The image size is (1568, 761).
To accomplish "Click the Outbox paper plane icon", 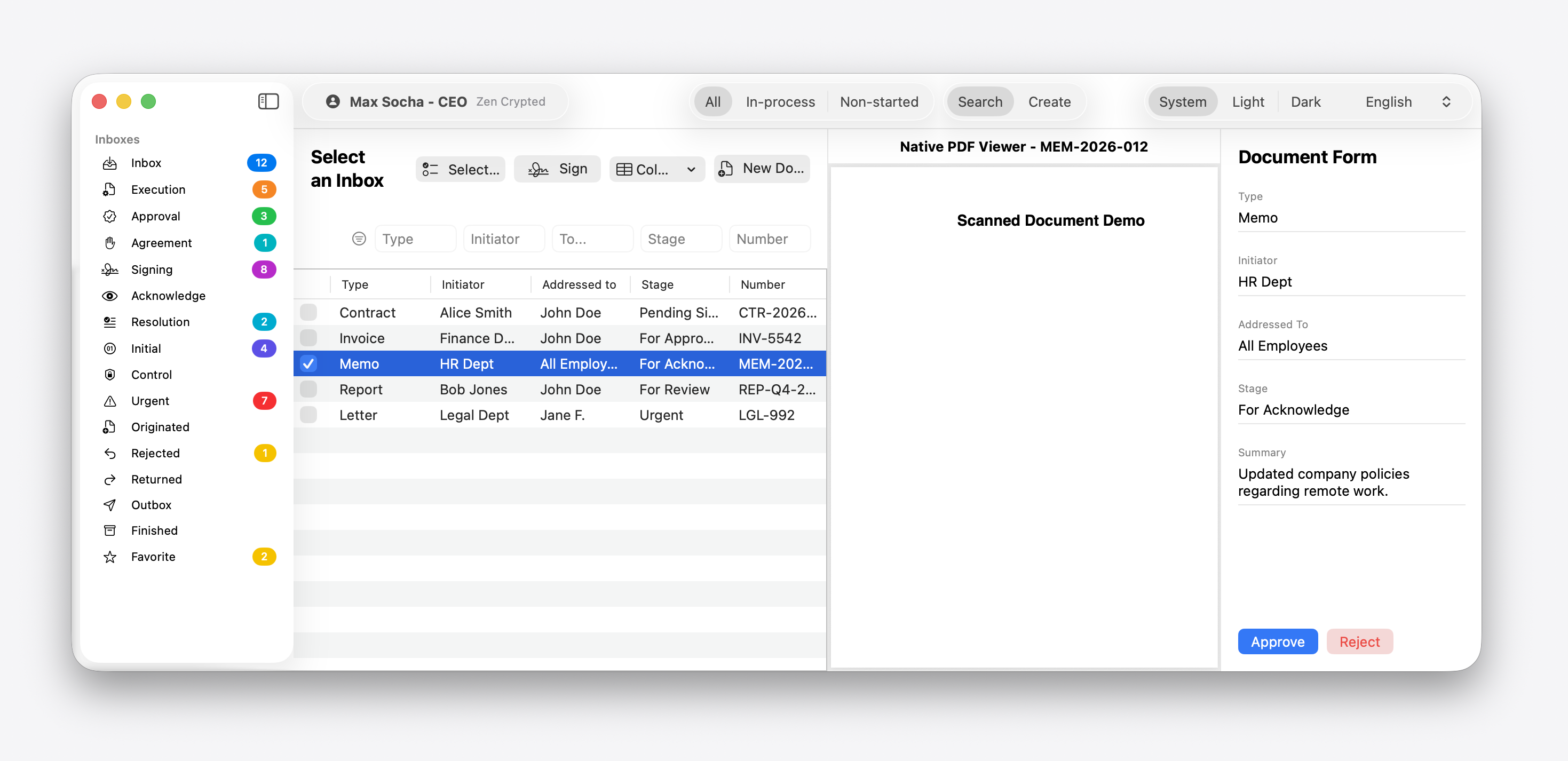I will (109, 505).
